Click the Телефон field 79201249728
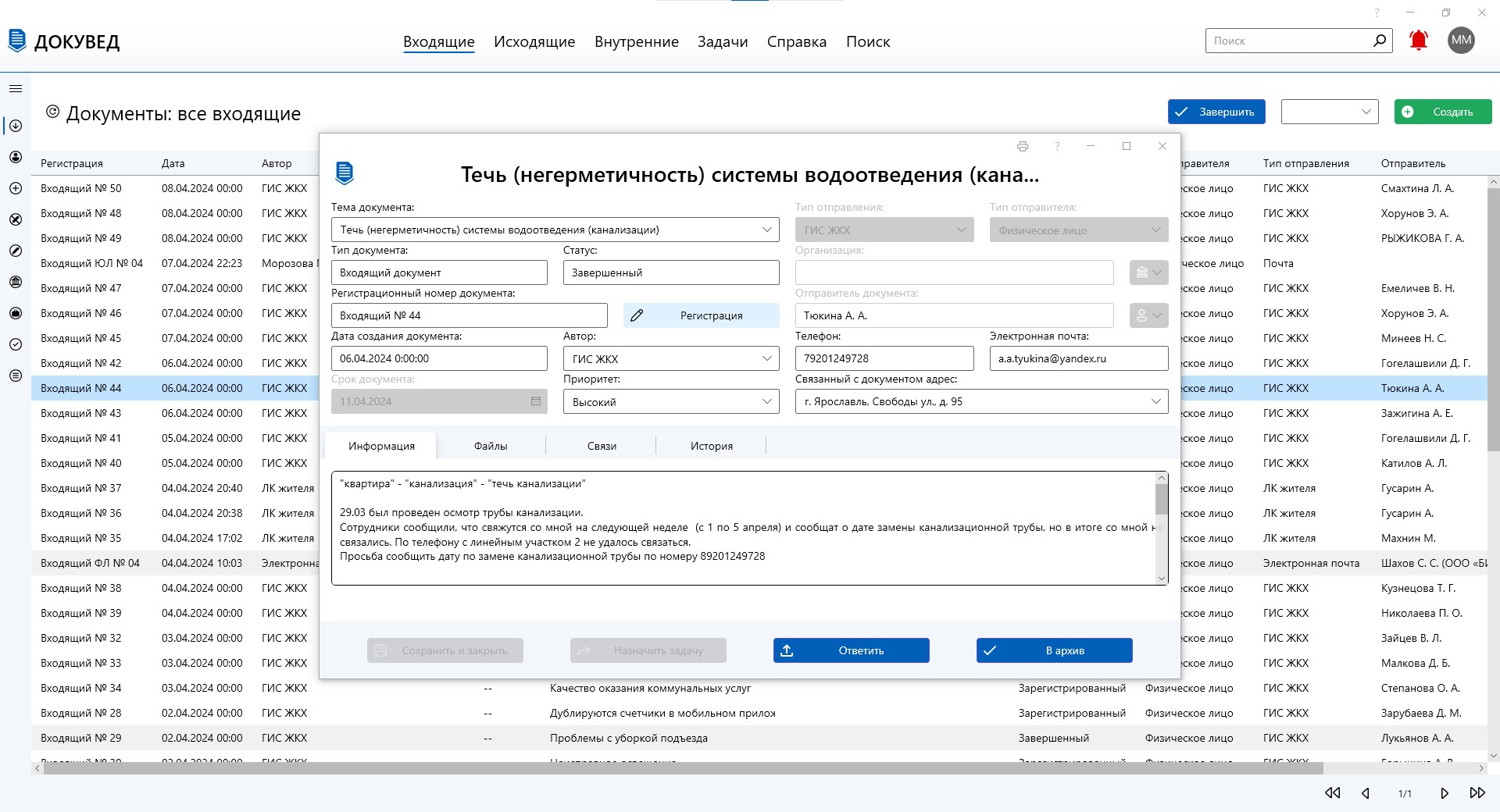The width and height of the screenshot is (1500, 812). click(884, 358)
